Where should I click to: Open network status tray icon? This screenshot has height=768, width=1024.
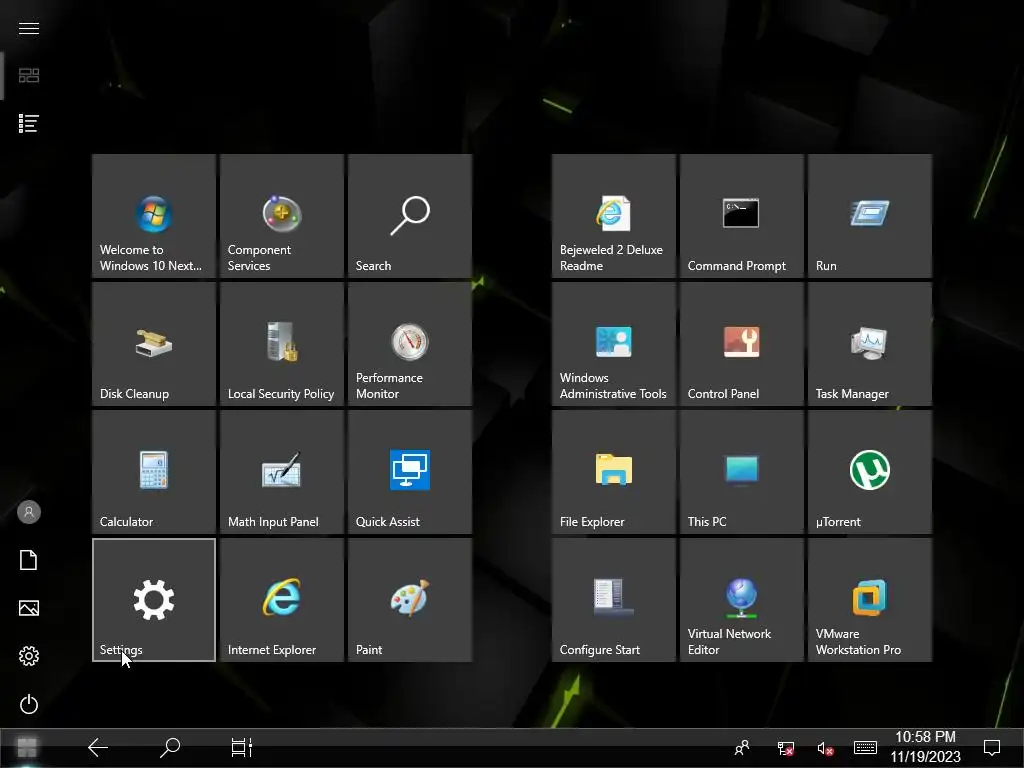786,748
